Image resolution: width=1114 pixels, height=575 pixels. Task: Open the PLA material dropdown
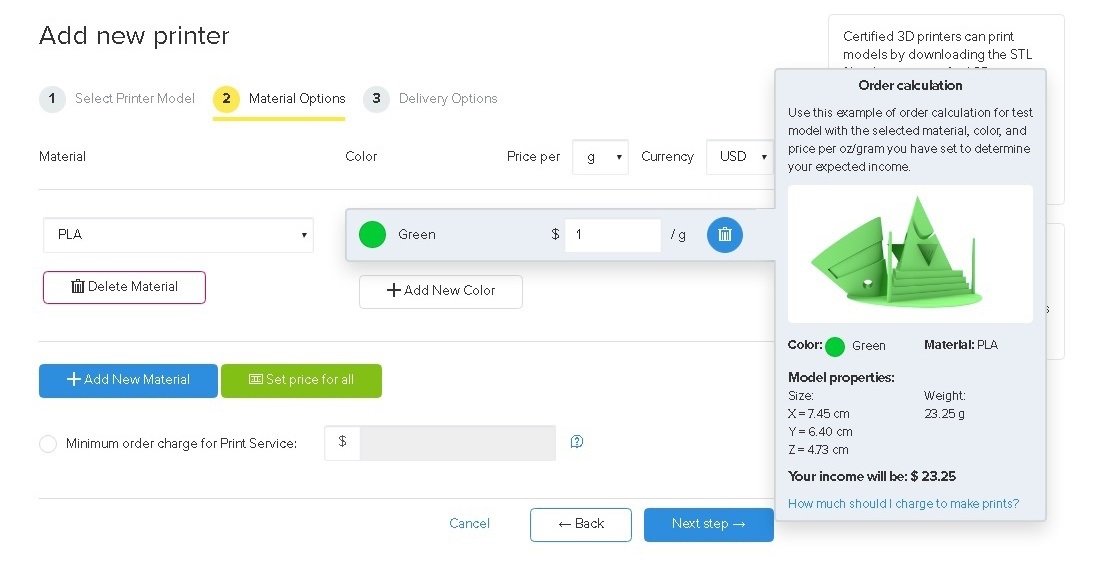click(178, 235)
